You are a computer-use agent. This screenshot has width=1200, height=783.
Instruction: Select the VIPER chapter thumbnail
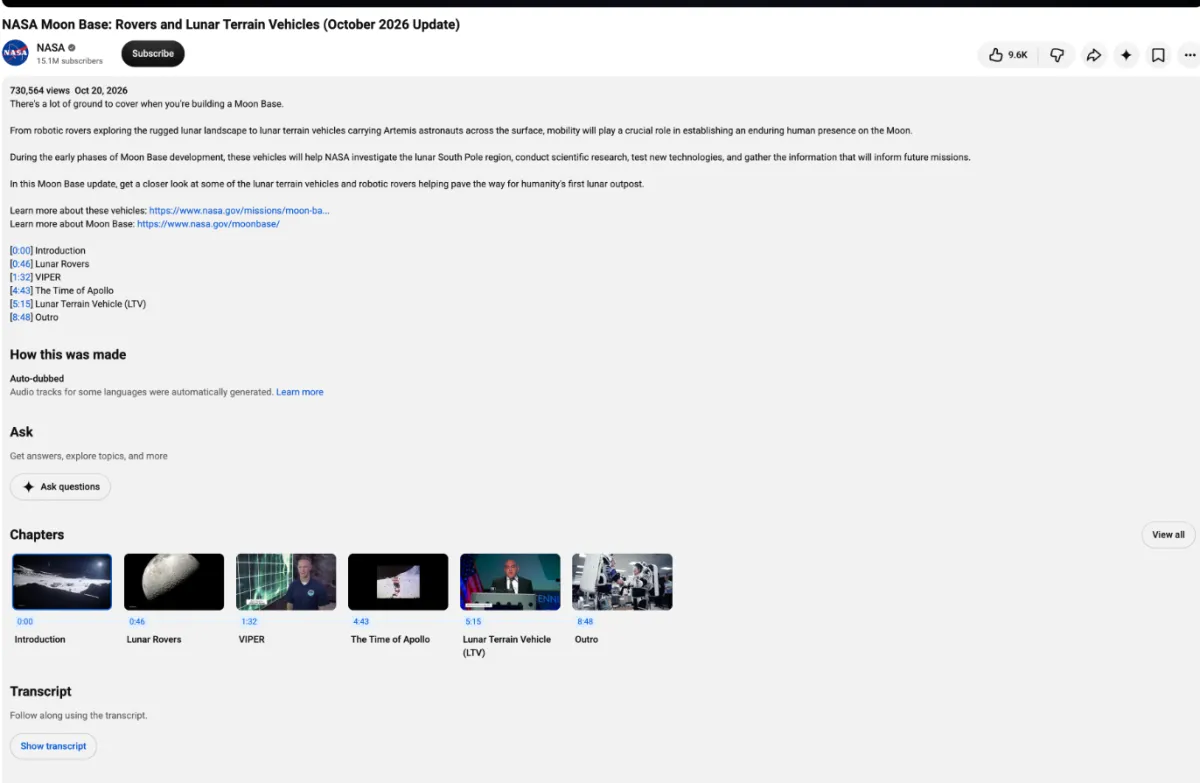click(286, 582)
